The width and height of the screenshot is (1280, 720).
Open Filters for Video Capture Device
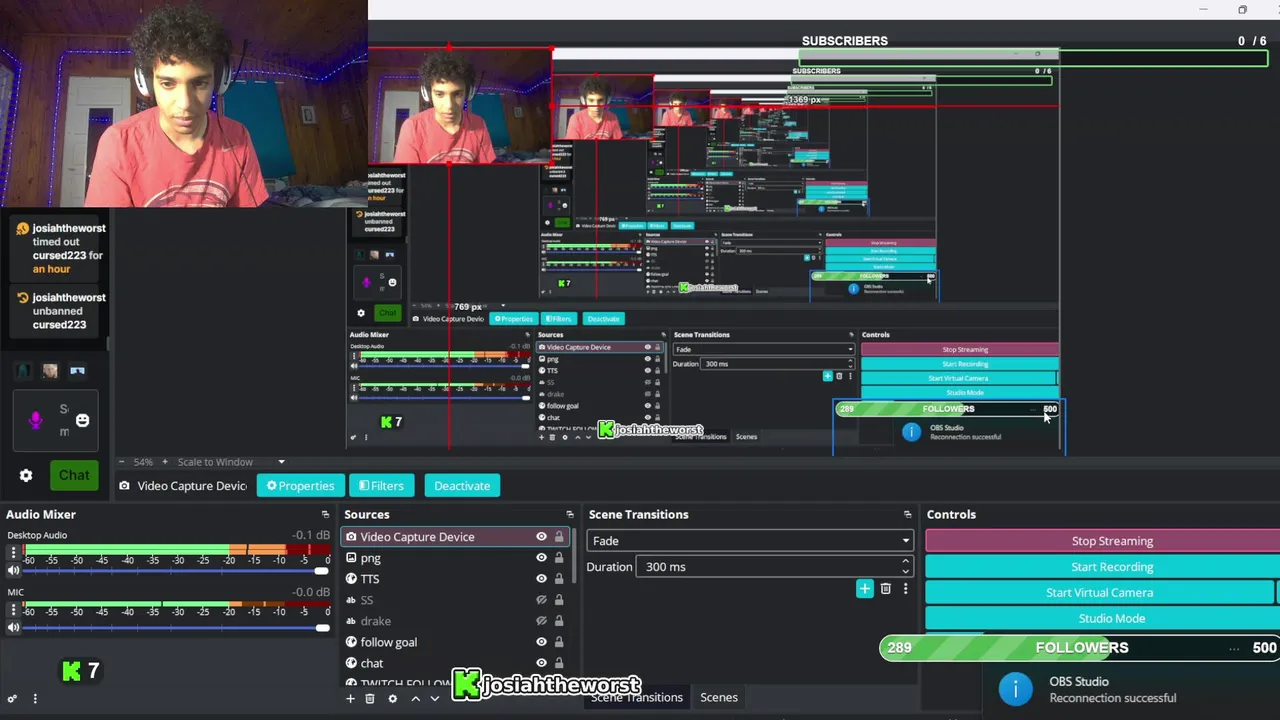point(381,486)
